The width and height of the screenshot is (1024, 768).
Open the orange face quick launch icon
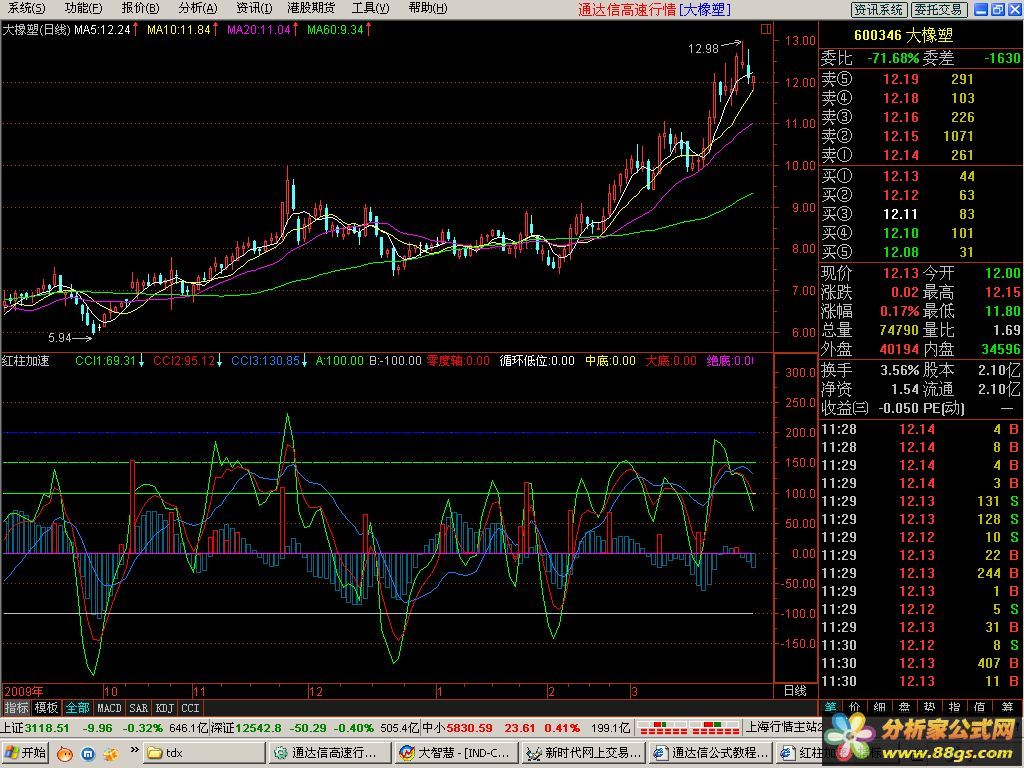(x=65, y=754)
